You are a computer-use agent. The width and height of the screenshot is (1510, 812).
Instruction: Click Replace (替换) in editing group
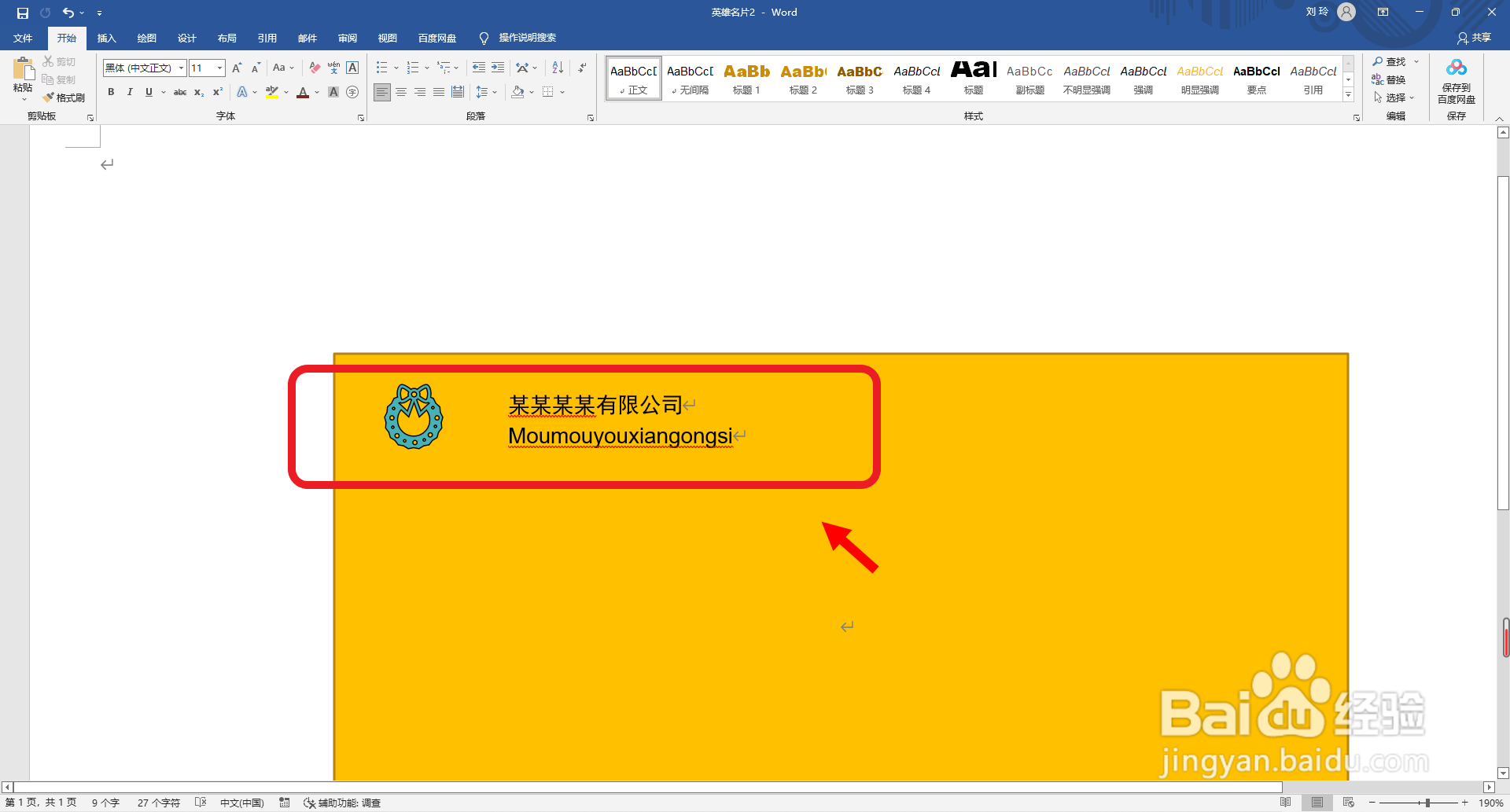click(1390, 79)
